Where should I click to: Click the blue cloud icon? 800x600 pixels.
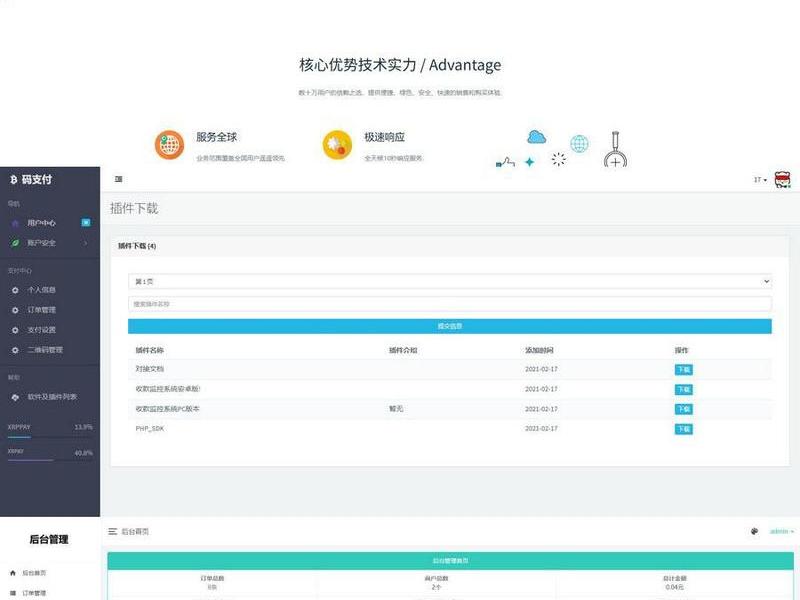click(536, 137)
